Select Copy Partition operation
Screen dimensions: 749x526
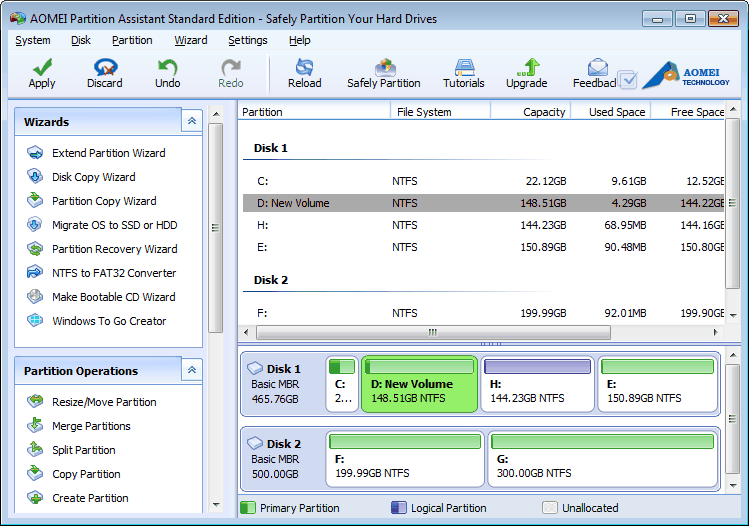click(86, 474)
